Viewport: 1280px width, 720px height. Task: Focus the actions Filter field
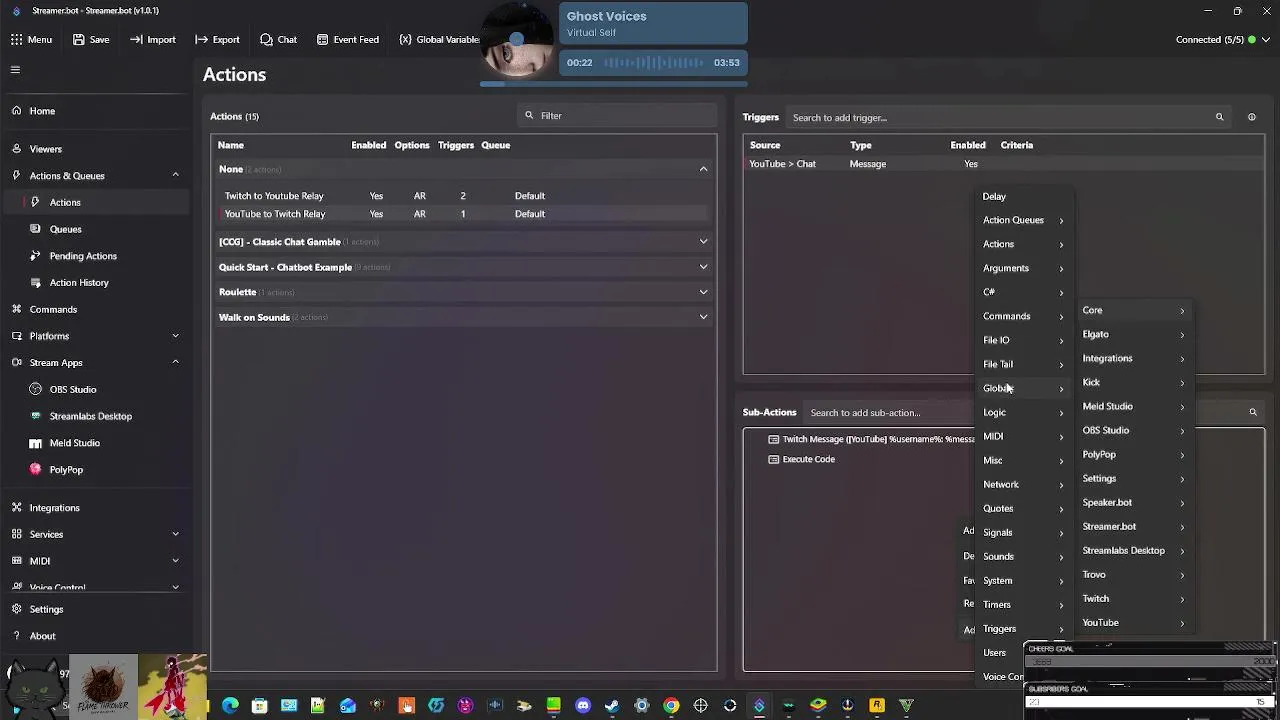617,116
